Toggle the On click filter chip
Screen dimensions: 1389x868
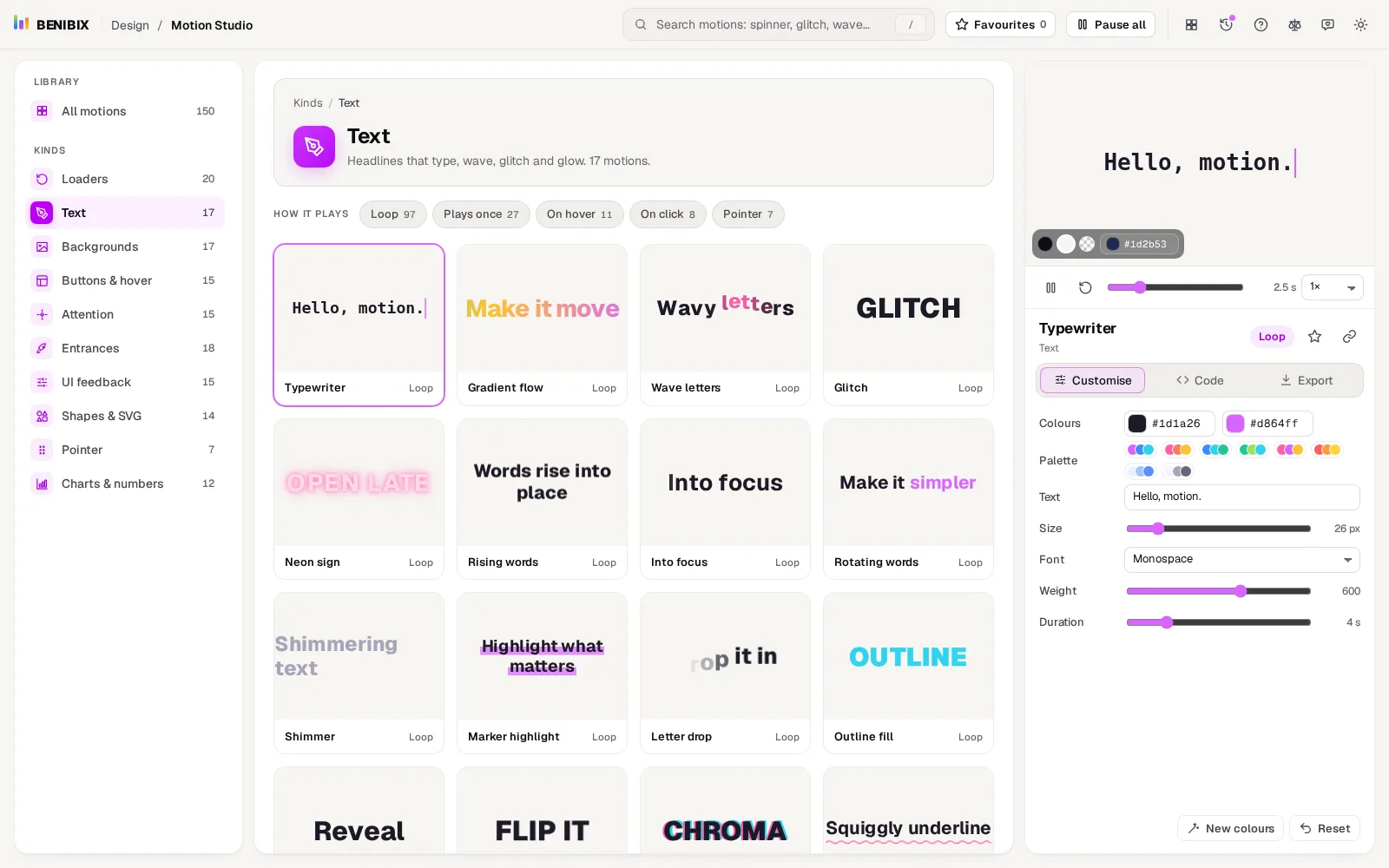point(668,214)
